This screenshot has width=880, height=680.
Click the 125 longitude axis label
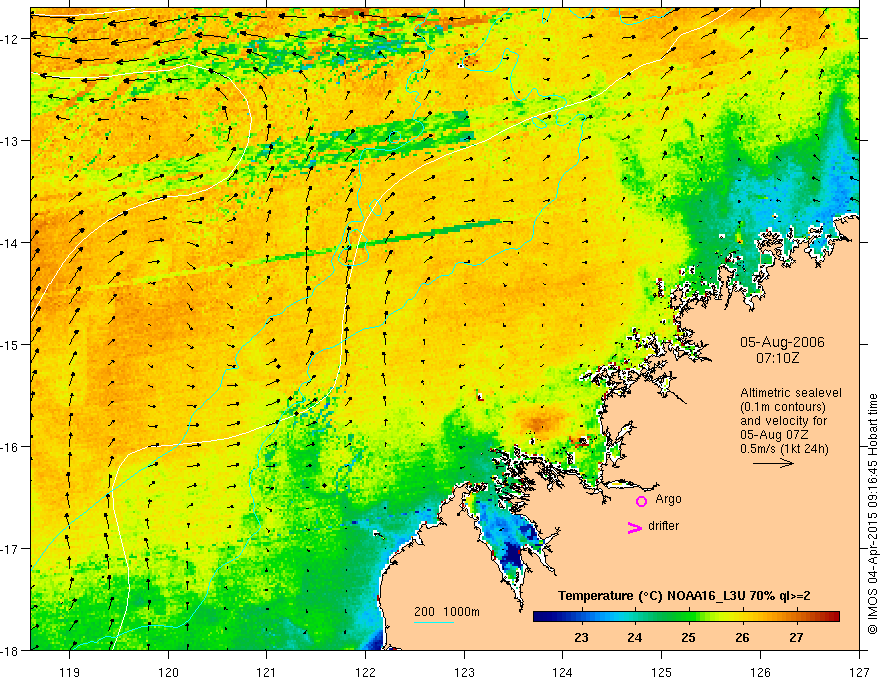tap(662, 672)
